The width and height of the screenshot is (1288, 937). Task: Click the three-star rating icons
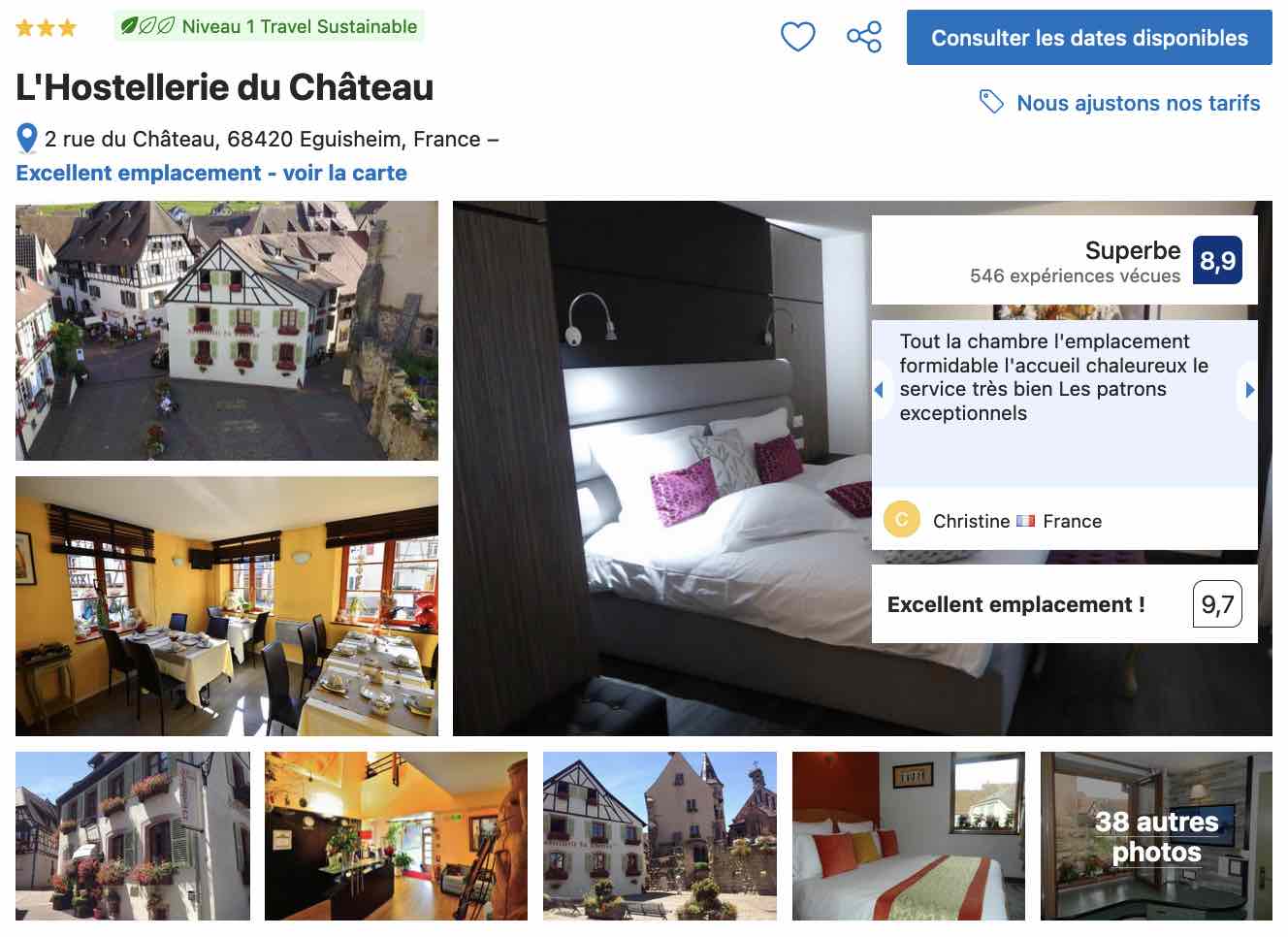(46, 27)
